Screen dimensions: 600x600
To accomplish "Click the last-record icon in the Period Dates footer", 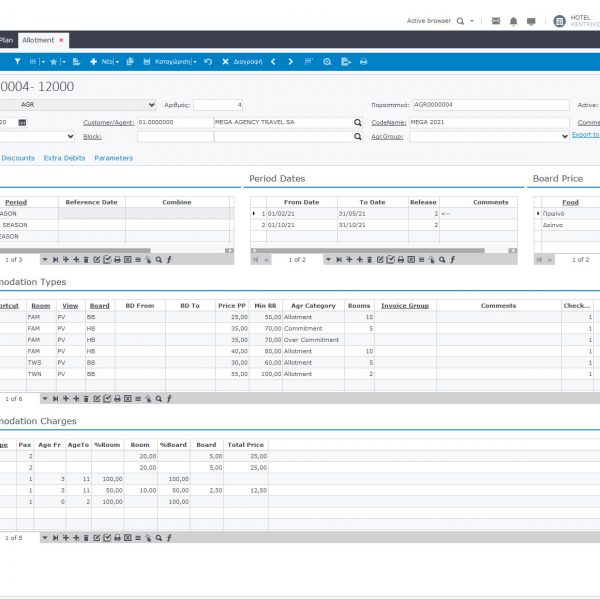I will coord(339,260).
